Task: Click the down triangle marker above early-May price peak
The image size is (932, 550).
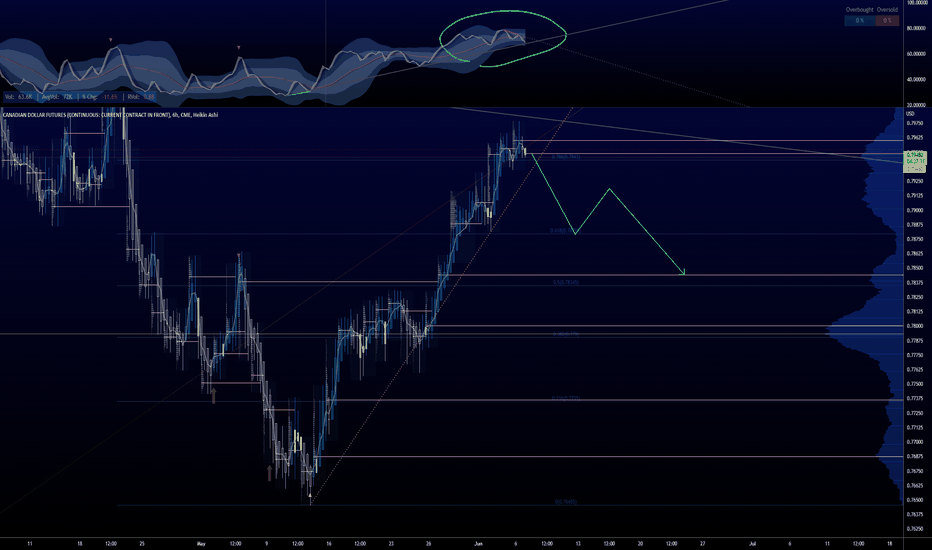Action: [x=239, y=256]
